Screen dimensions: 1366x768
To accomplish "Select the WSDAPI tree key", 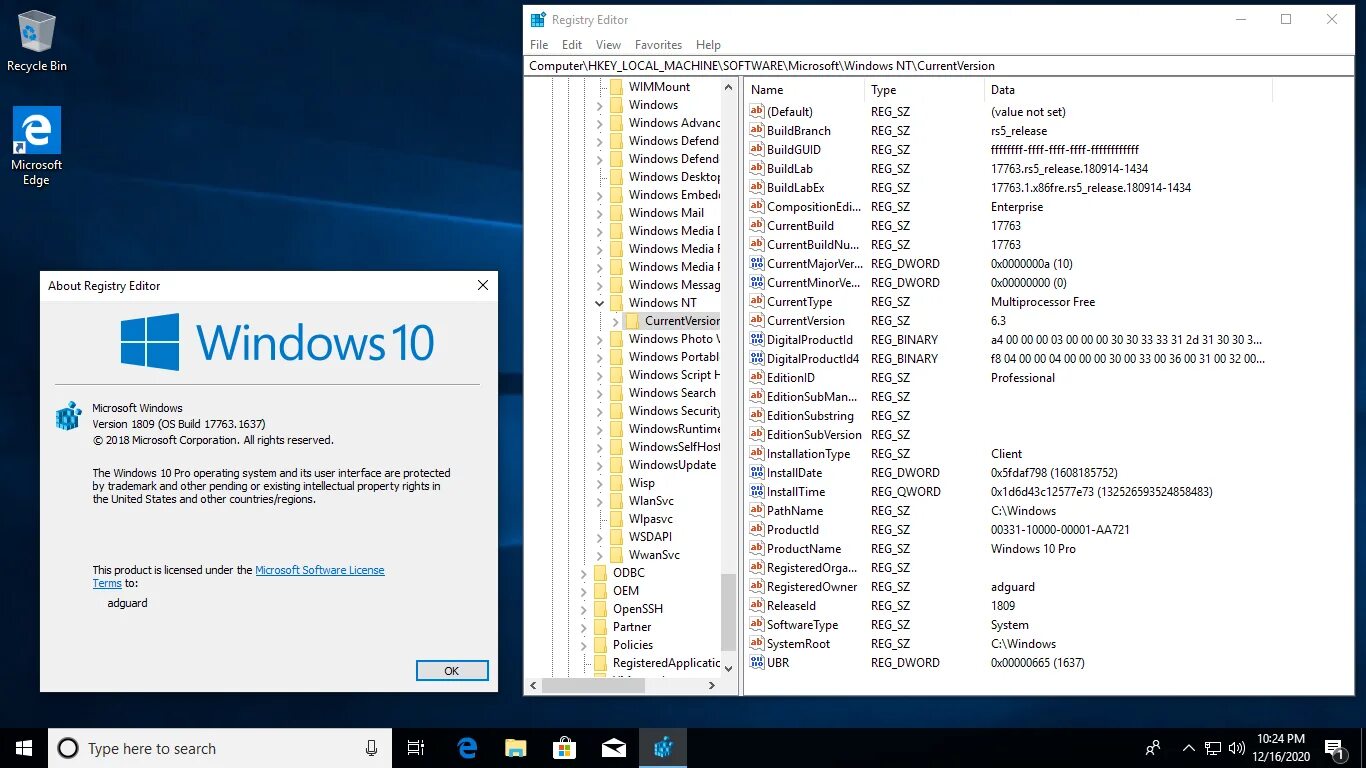I will (x=650, y=537).
